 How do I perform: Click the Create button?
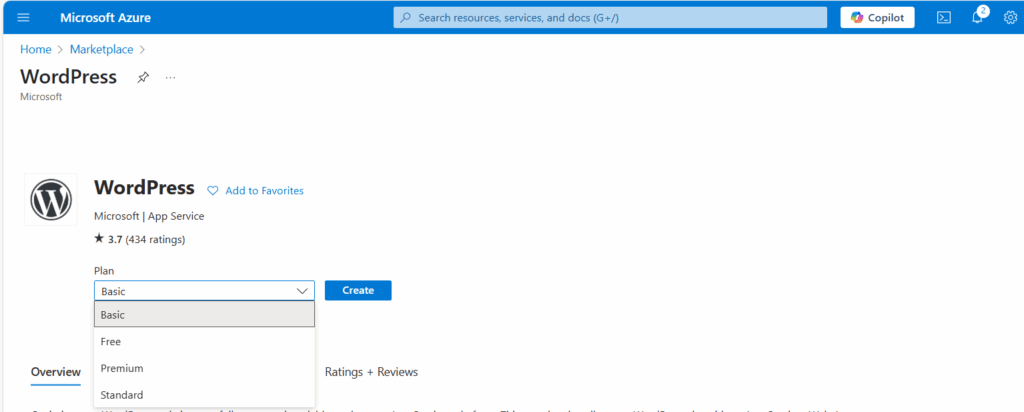click(x=358, y=290)
